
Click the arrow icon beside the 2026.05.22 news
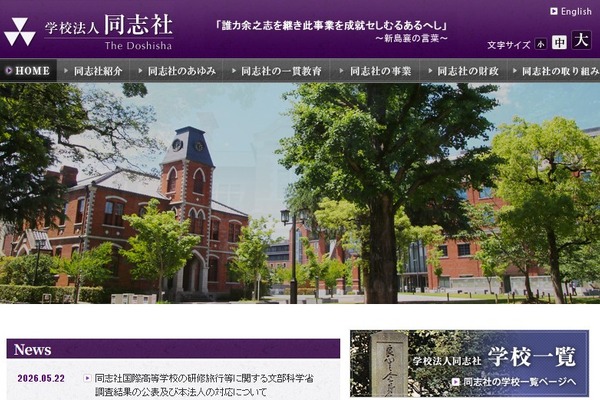(x=87, y=378)
